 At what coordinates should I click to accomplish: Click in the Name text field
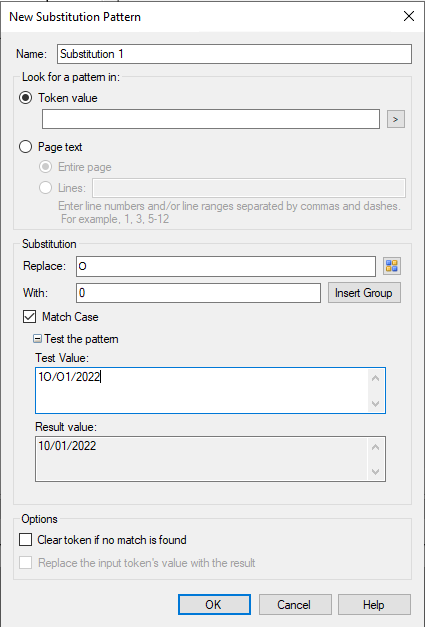(x=234, y=54)
